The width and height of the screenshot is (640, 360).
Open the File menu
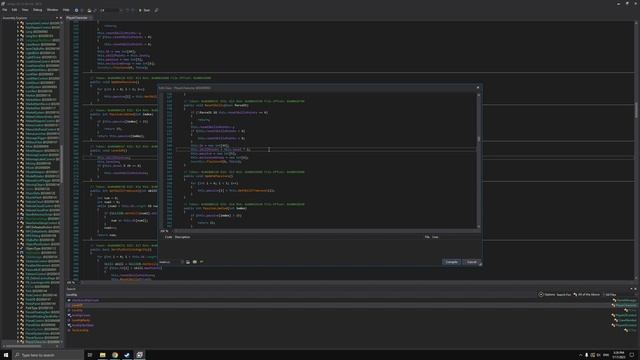click(4, 10)
